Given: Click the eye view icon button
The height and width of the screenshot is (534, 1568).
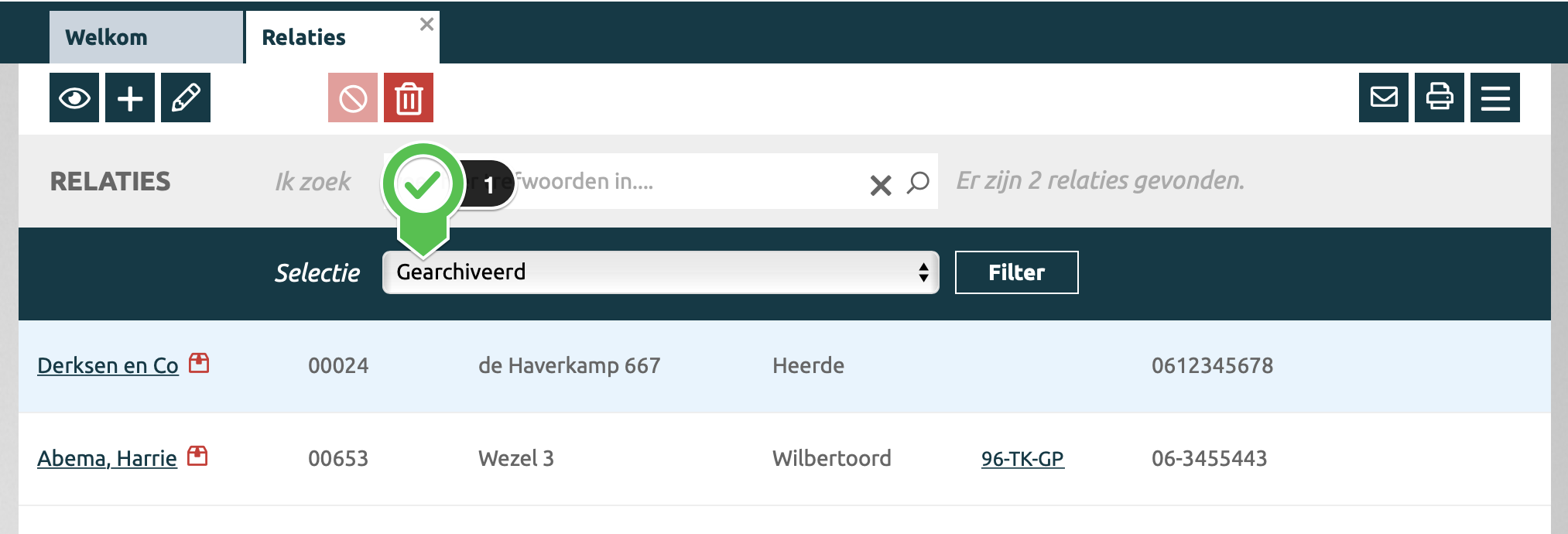Looking at the screenshot, I should pyautogui.click(x=74, y=98).
